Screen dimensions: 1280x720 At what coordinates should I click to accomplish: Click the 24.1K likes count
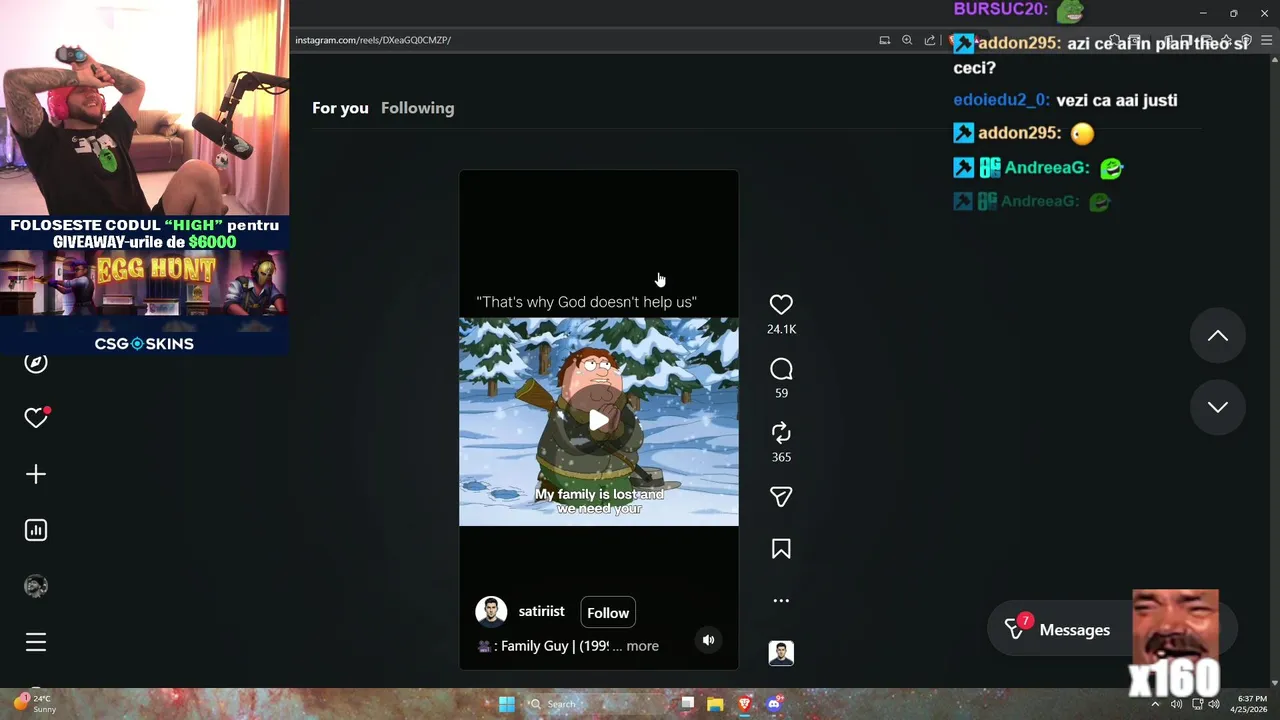click(781, 329)
